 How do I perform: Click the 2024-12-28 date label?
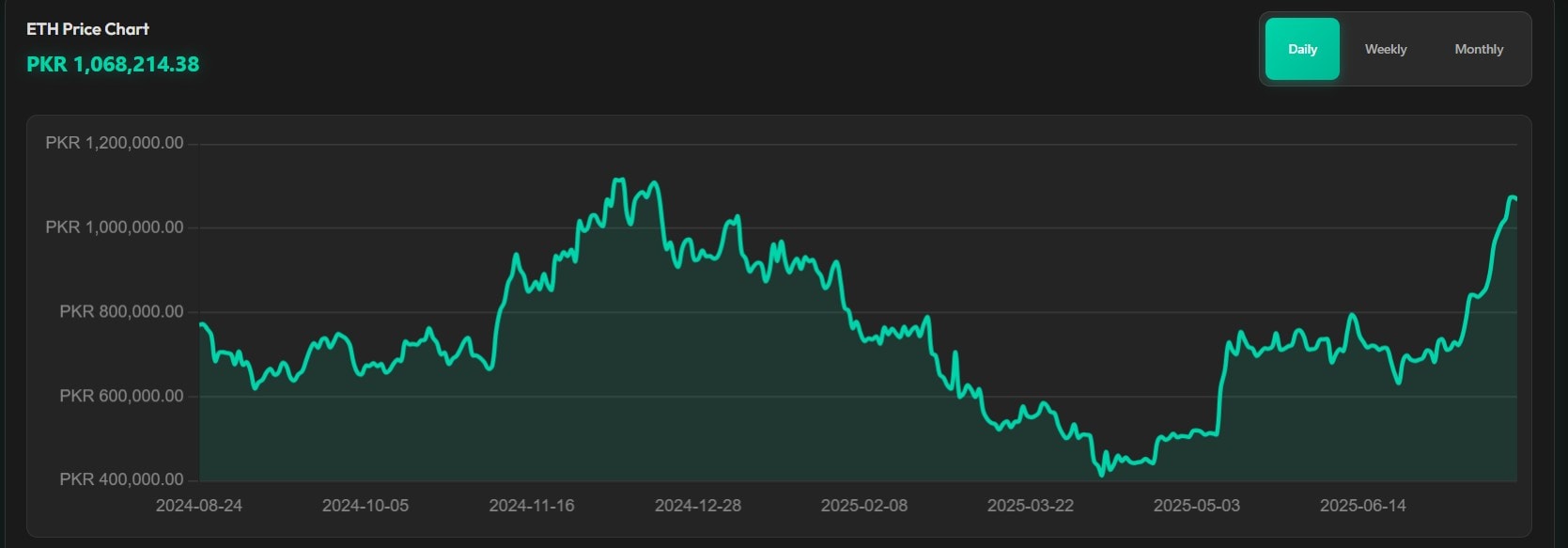coord(698,506)
